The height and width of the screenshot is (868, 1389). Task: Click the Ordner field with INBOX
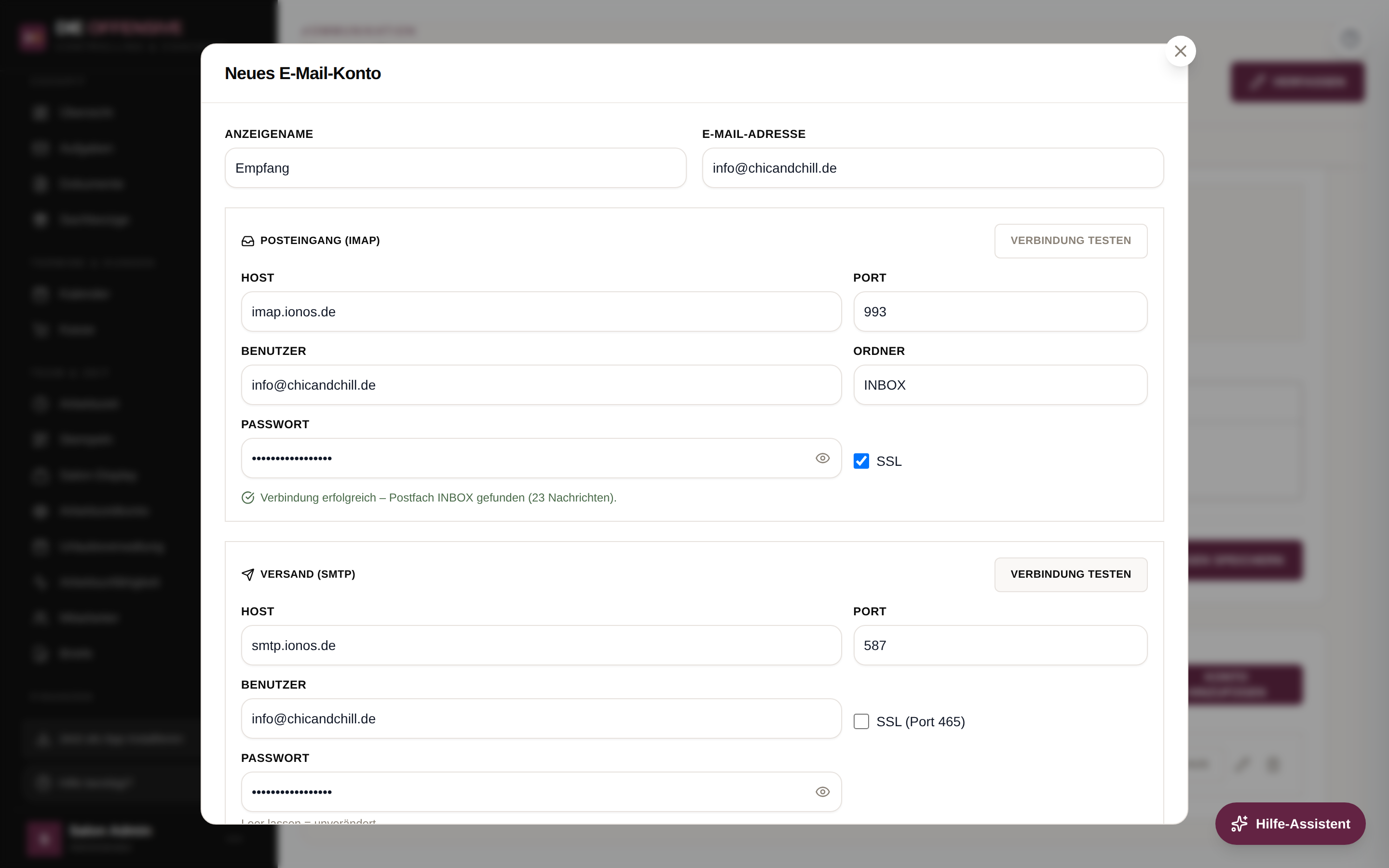click(x=1000, y=385)
